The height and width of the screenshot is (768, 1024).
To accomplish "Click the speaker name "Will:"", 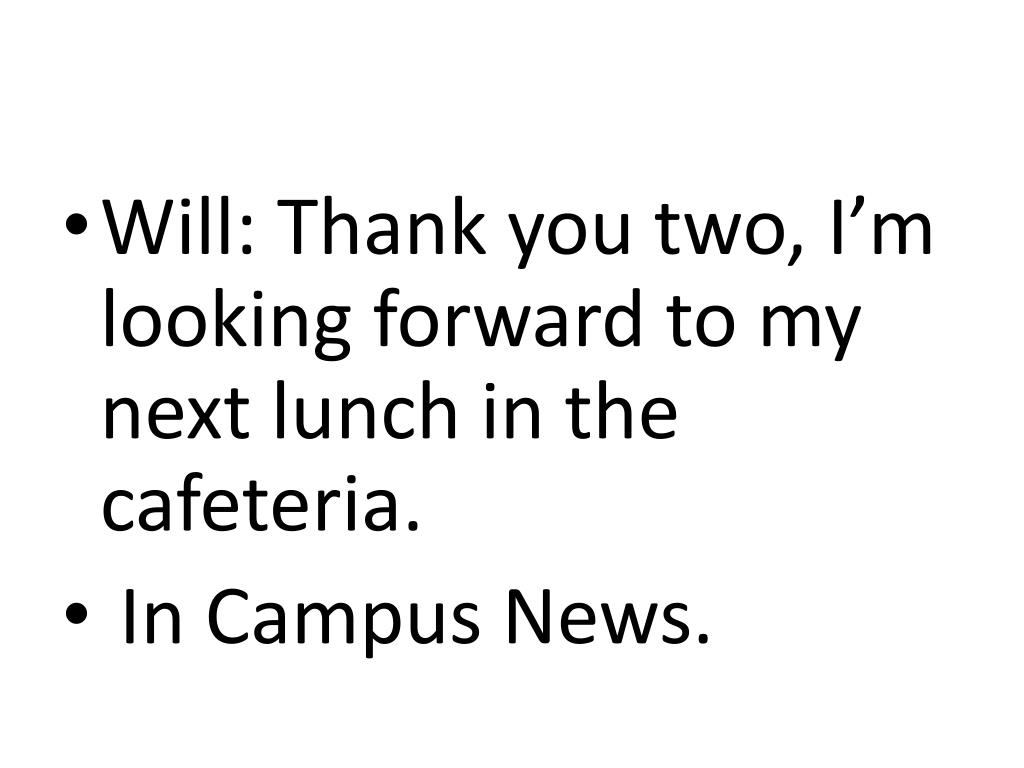I will tap(182, 228).
